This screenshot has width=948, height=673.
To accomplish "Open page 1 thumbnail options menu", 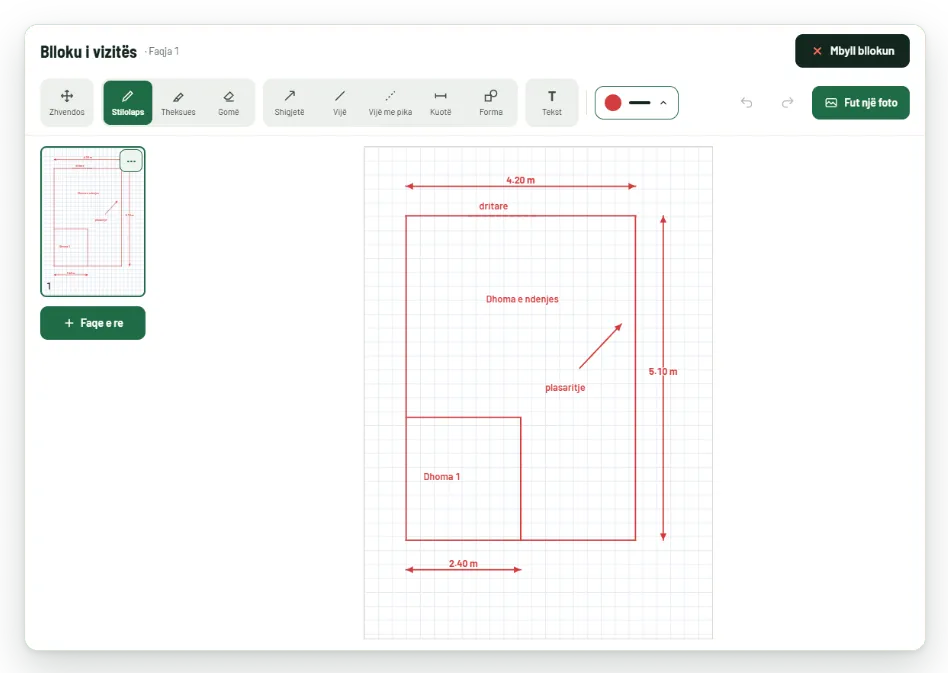I will (131, 161).
